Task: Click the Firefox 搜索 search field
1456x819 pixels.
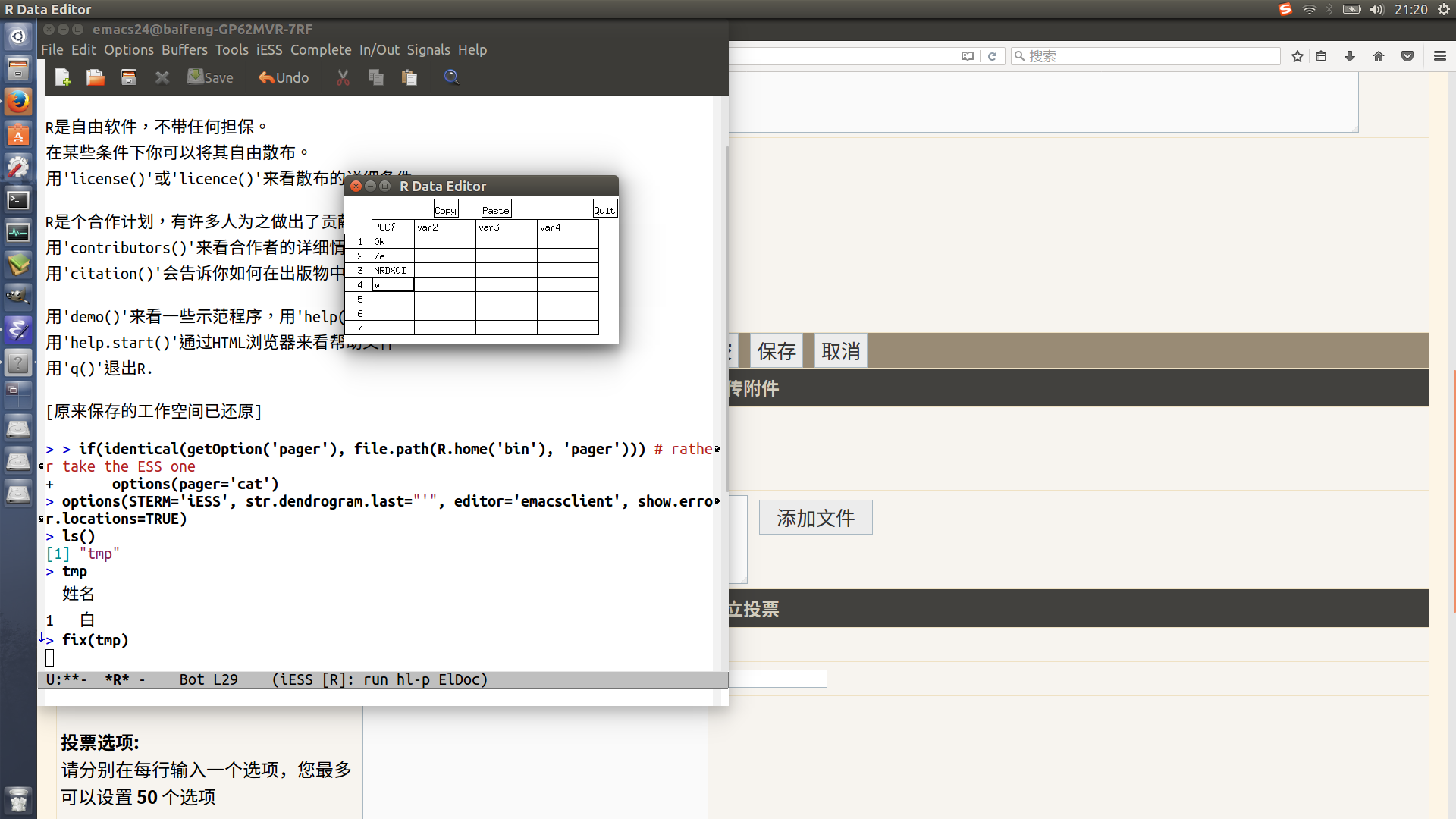Action: (x=1145, y=56)
